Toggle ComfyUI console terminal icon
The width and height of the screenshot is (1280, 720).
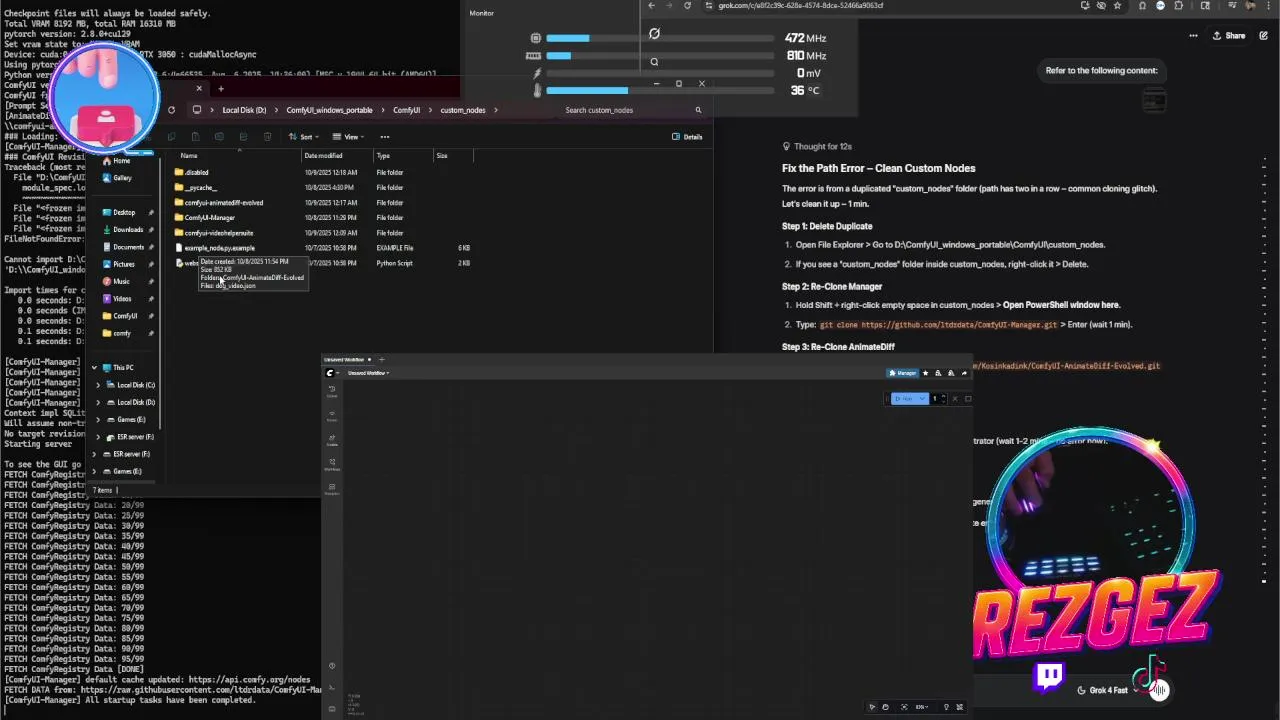[332, 685]
